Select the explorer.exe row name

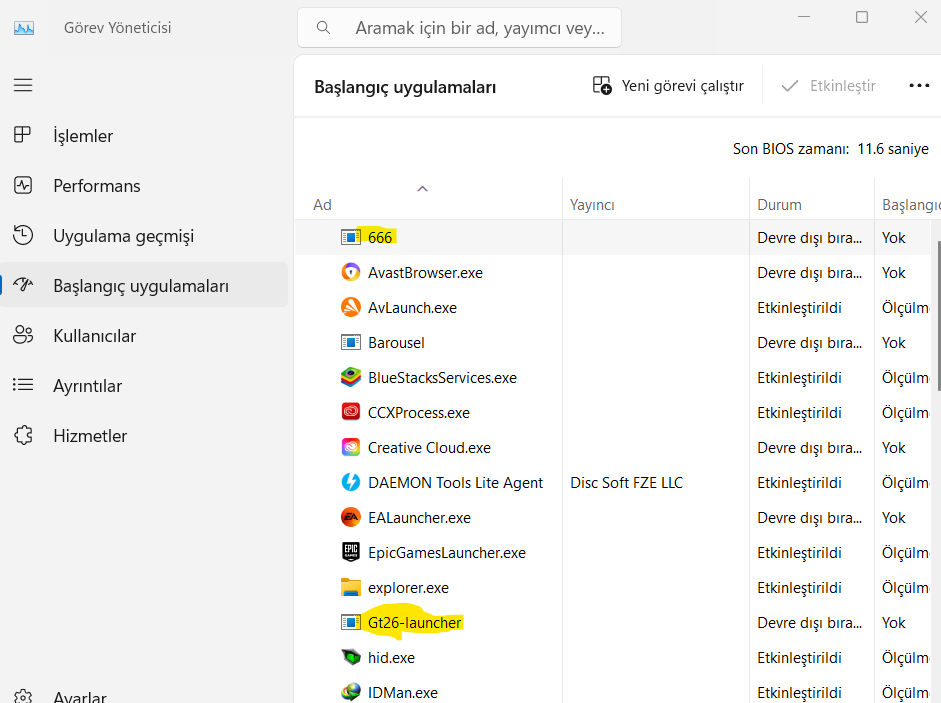click(408, 588)
